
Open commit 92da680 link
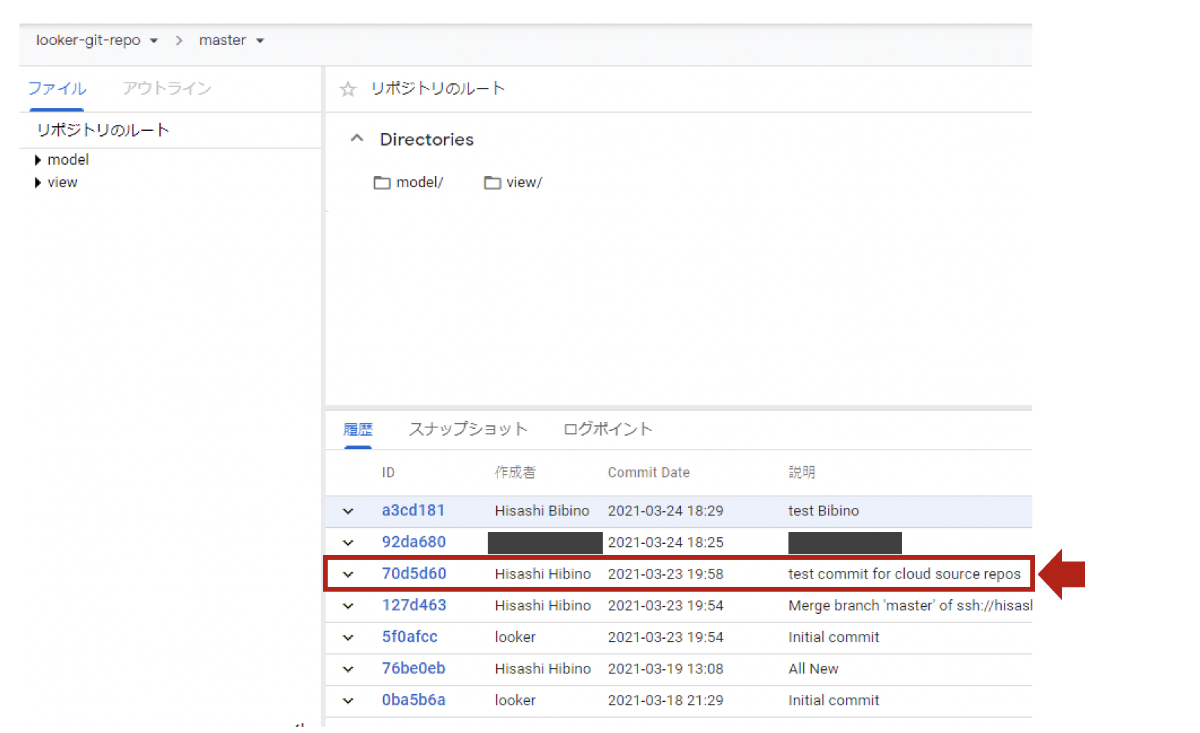[414, 542]
